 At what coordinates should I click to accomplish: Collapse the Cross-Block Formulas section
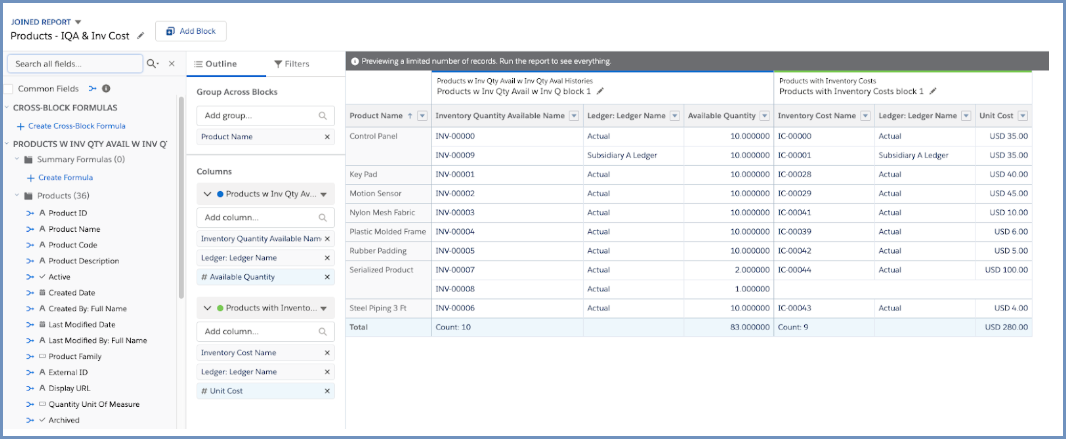coord(7,107)
